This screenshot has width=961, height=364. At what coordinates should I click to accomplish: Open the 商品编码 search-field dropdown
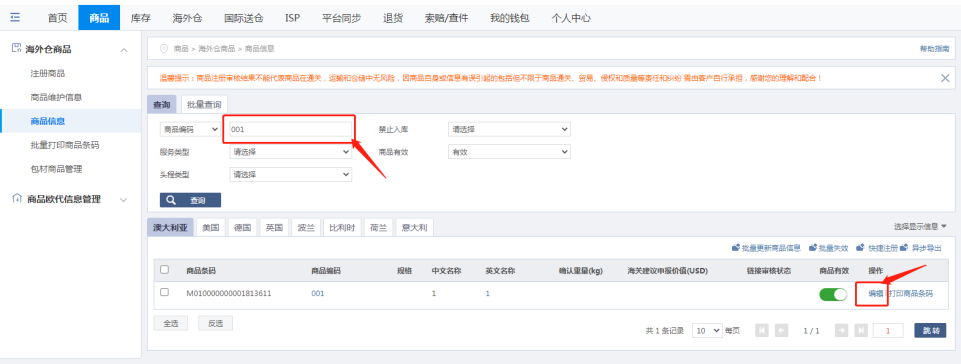pos(190,129)
